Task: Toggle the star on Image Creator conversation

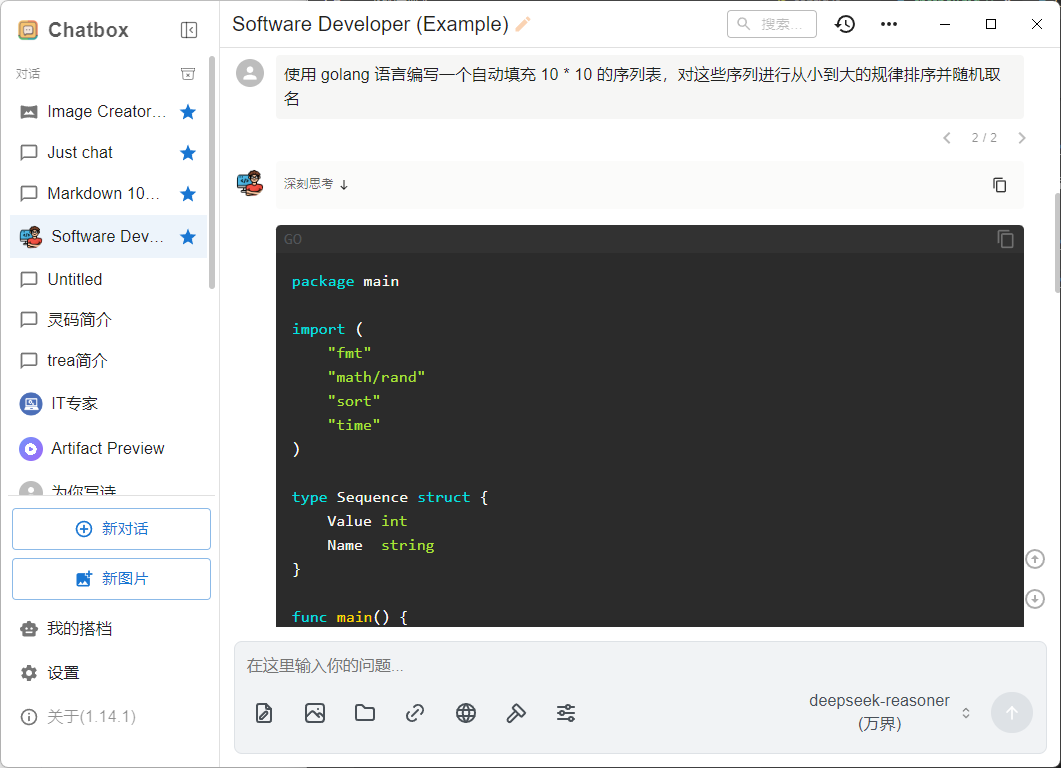Action: [187, 112]
